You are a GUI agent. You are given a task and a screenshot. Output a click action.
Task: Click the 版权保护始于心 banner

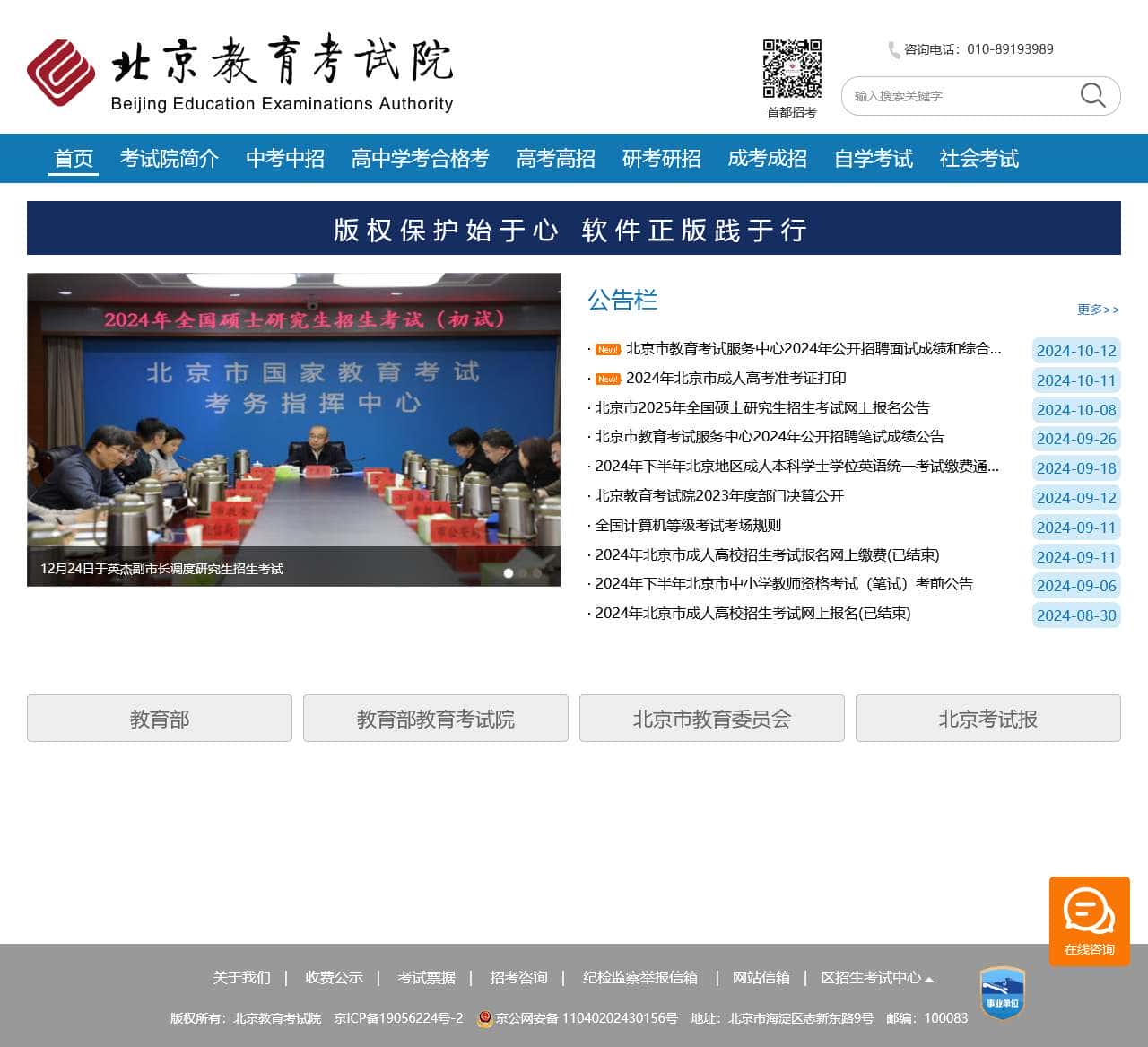(574, 228)
